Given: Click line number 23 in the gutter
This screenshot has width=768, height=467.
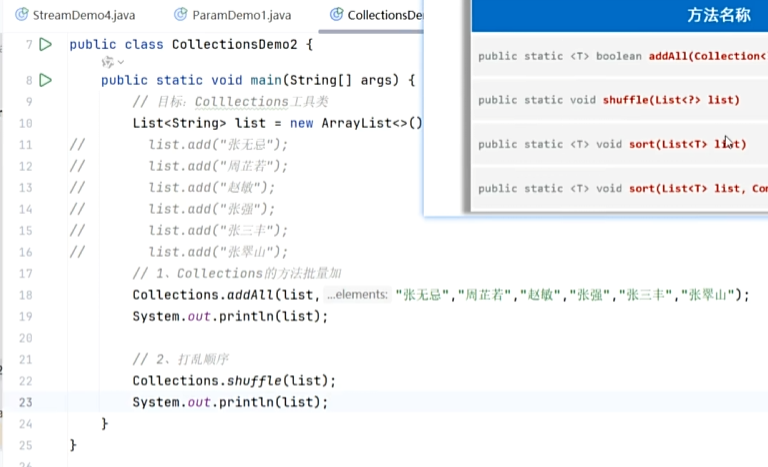Looking at the screenshot, I should tap(25, 402).
